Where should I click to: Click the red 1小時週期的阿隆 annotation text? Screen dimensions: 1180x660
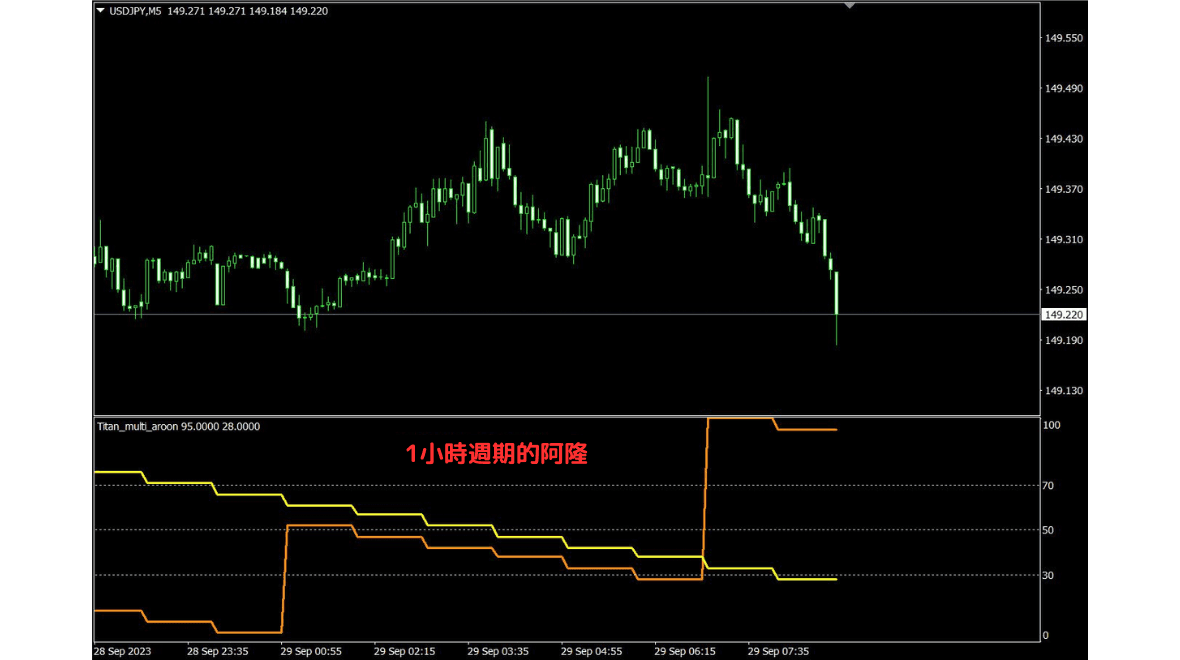tap(496, 454)
